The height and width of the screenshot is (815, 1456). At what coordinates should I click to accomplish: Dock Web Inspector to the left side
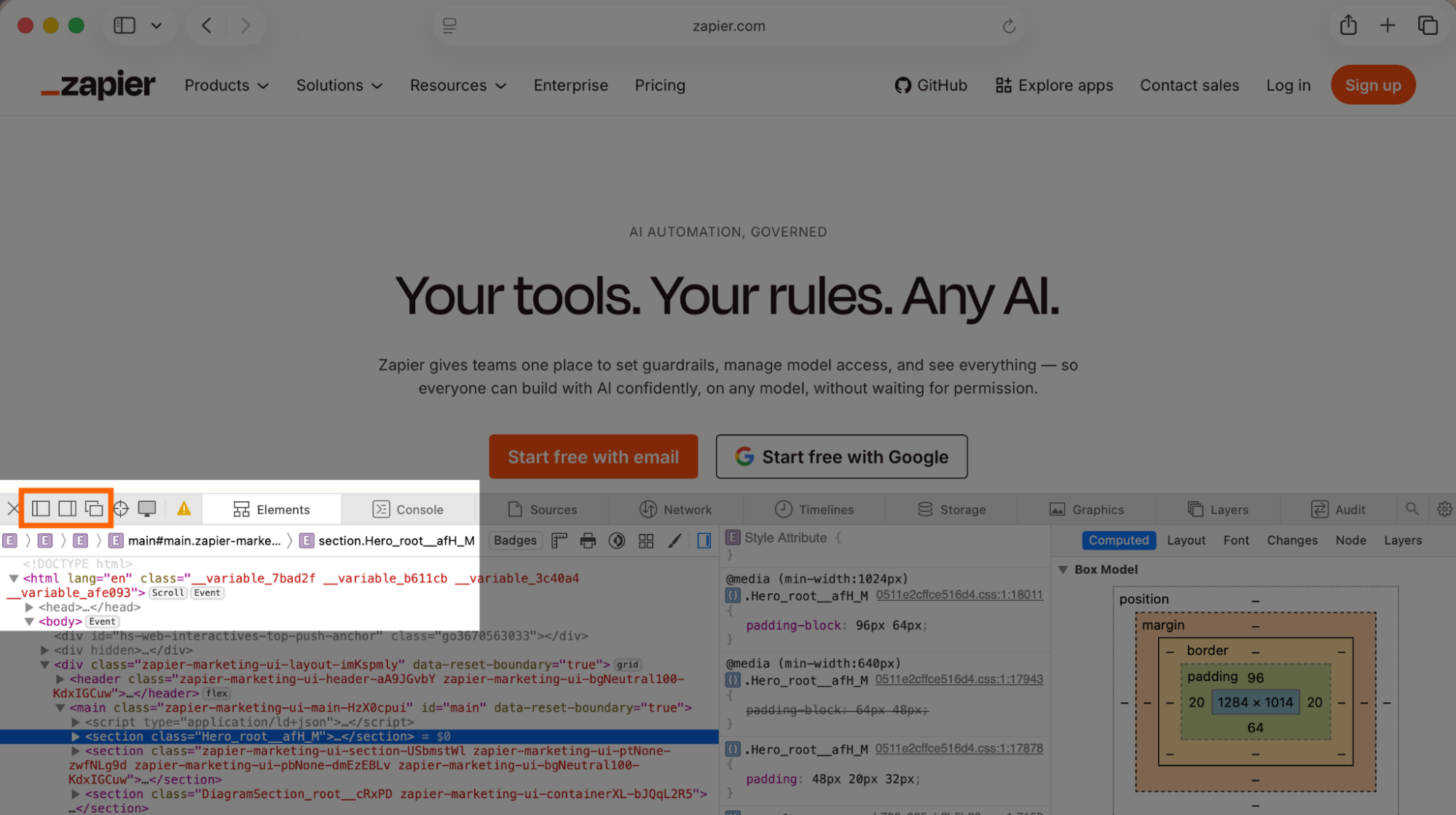point(41,508)
